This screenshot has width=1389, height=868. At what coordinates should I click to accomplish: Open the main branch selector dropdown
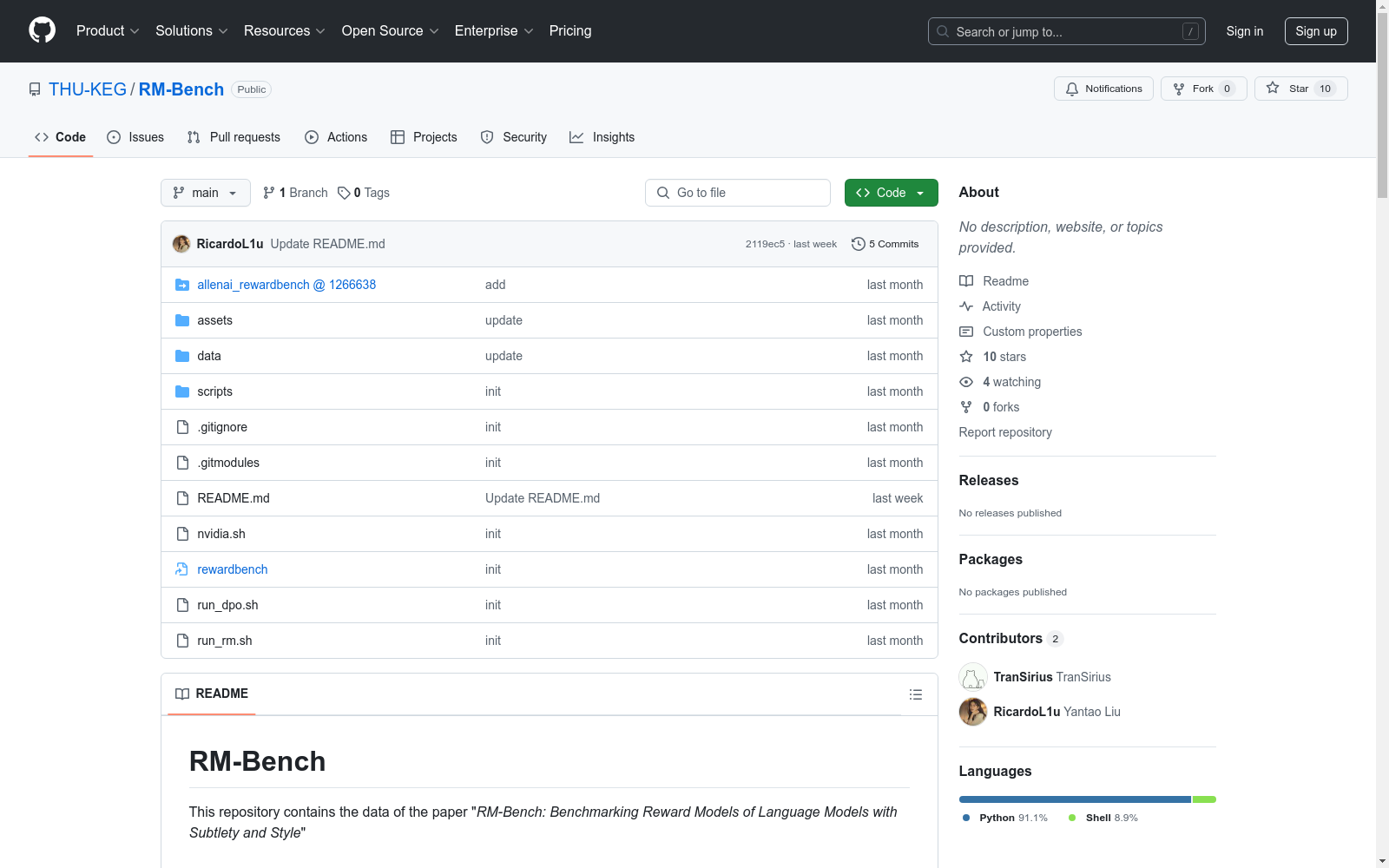(206, 193)
